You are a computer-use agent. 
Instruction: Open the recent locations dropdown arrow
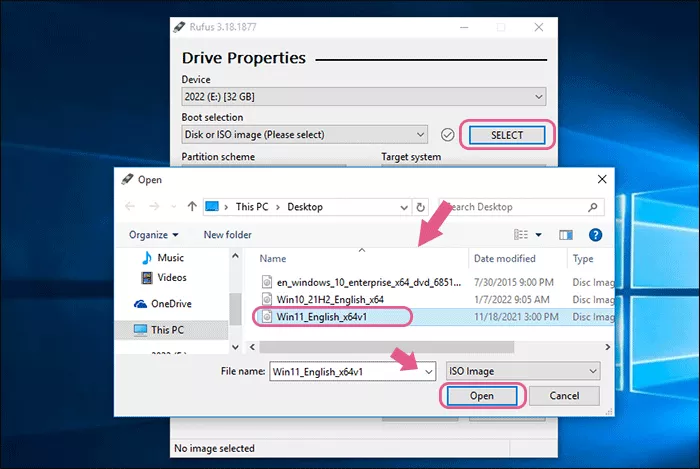click(173, 207)
